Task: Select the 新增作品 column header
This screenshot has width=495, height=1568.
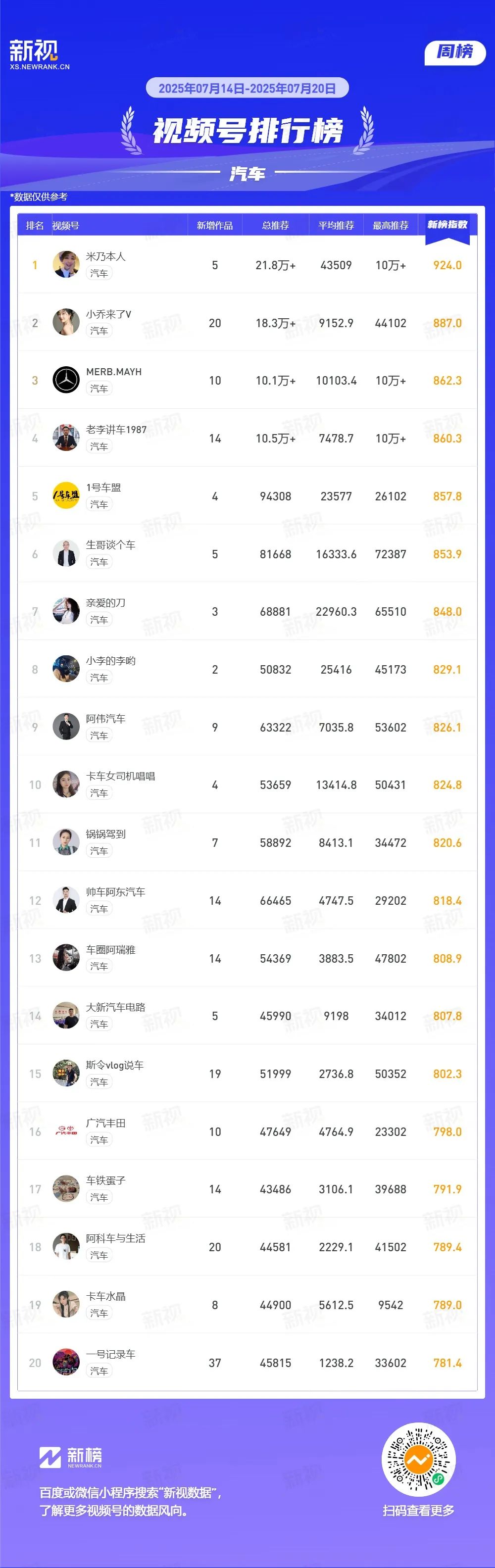Action: pos(214,225)
